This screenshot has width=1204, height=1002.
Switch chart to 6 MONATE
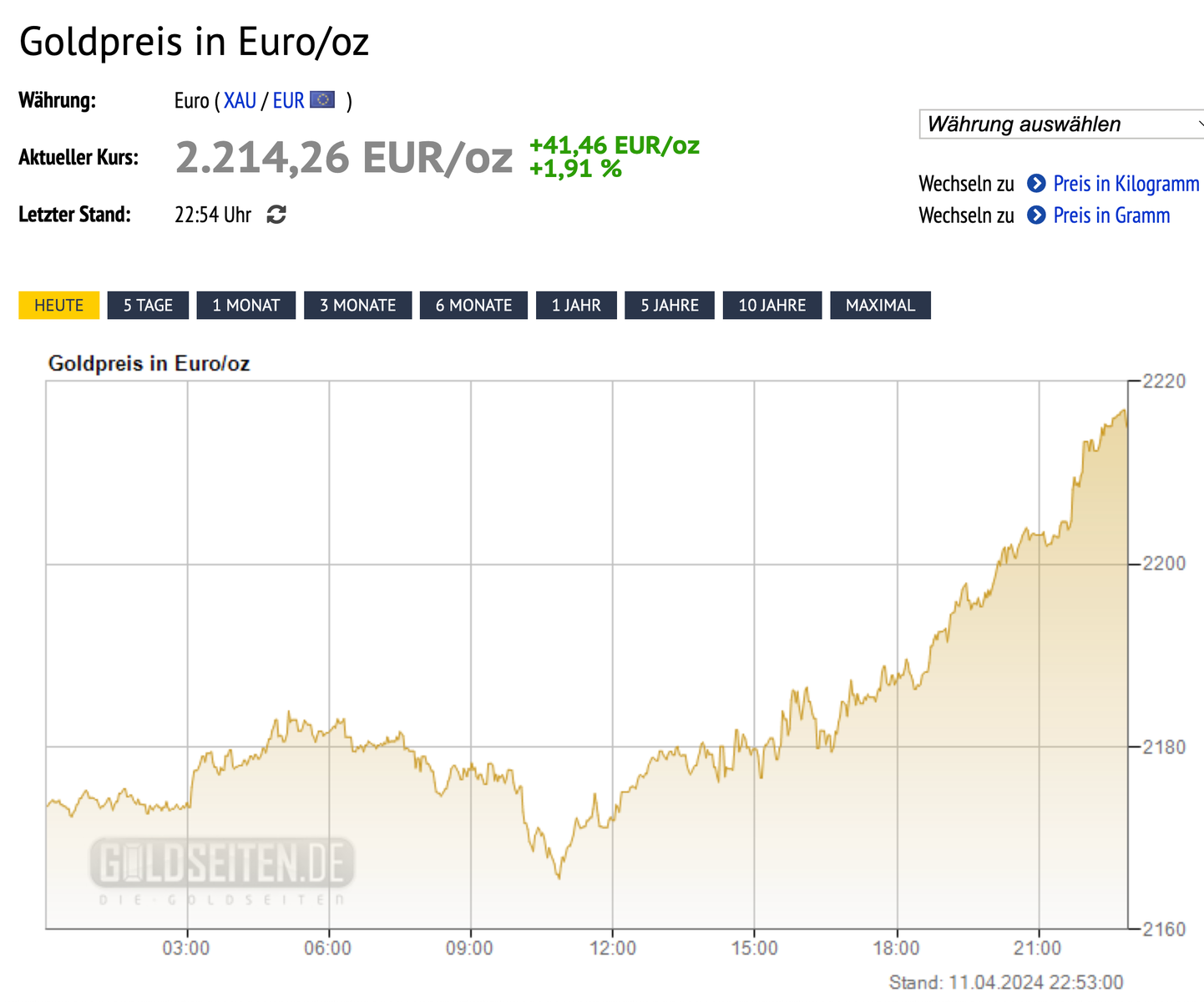point(473,306)
